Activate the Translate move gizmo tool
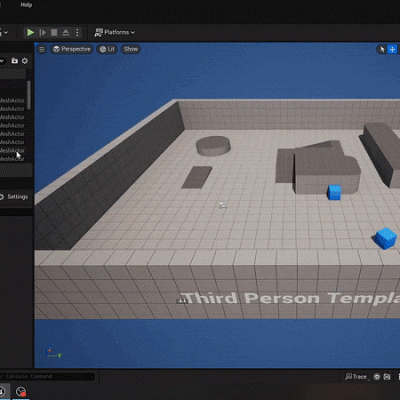This screenshot has height=400, width=400. 392,49
